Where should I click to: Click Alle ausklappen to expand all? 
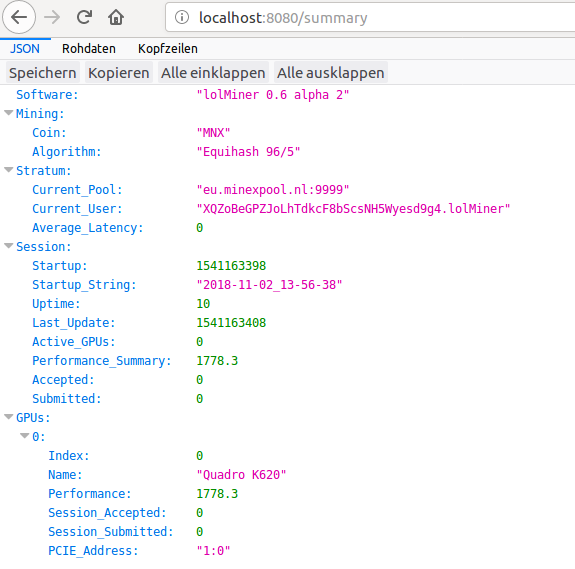[x=330, y=73]
